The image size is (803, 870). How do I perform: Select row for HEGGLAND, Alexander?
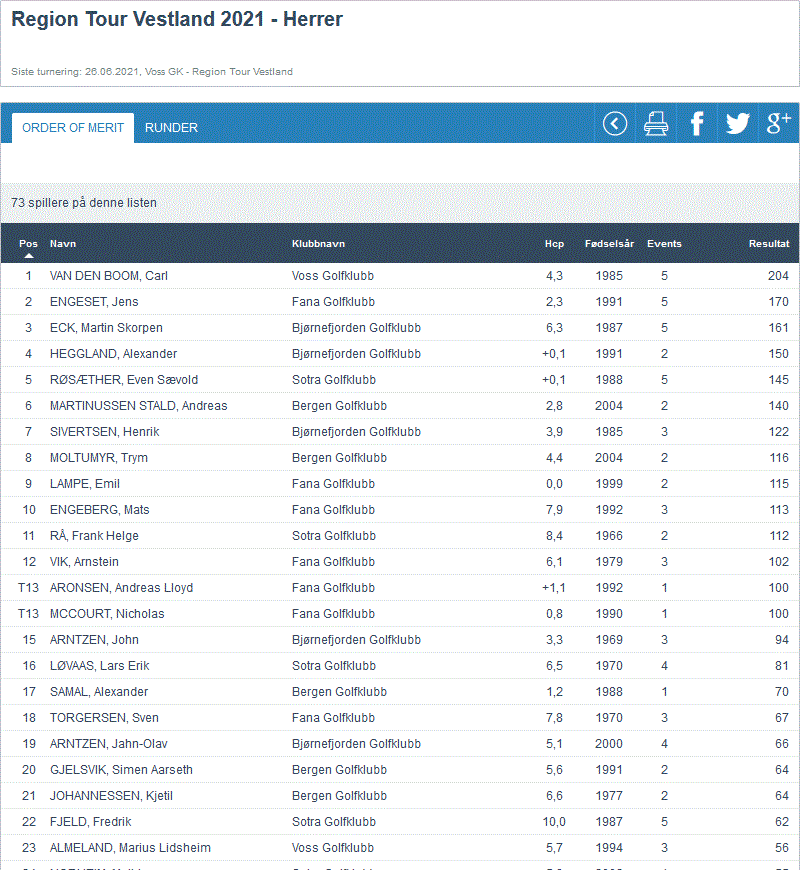(113, 354)
